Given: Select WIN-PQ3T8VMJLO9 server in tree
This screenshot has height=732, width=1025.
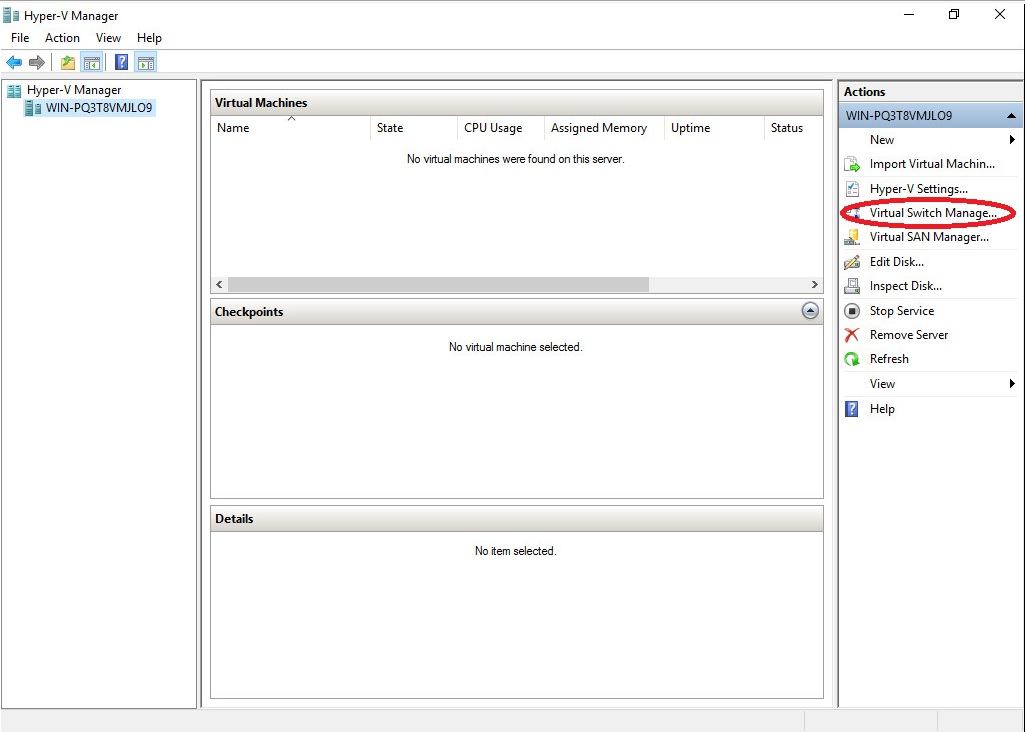Looking at the screenshot, I should (99, 108).
